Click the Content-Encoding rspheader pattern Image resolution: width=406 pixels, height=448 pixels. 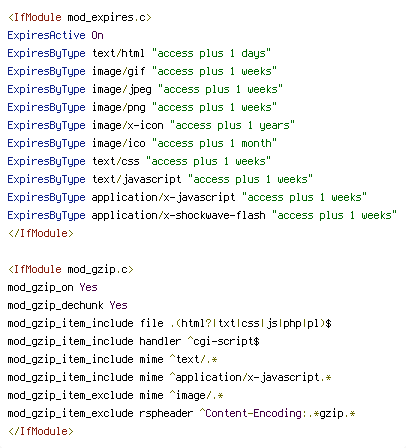click(x=277, y=413)
